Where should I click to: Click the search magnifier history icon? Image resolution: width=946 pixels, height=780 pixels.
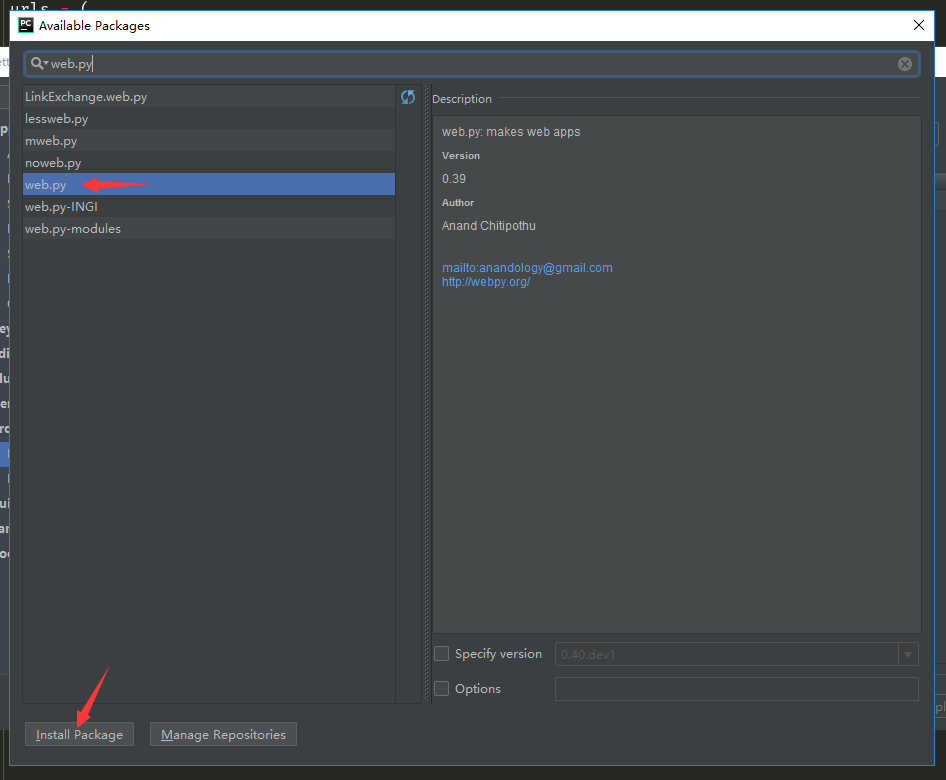(x=39, y=64)
